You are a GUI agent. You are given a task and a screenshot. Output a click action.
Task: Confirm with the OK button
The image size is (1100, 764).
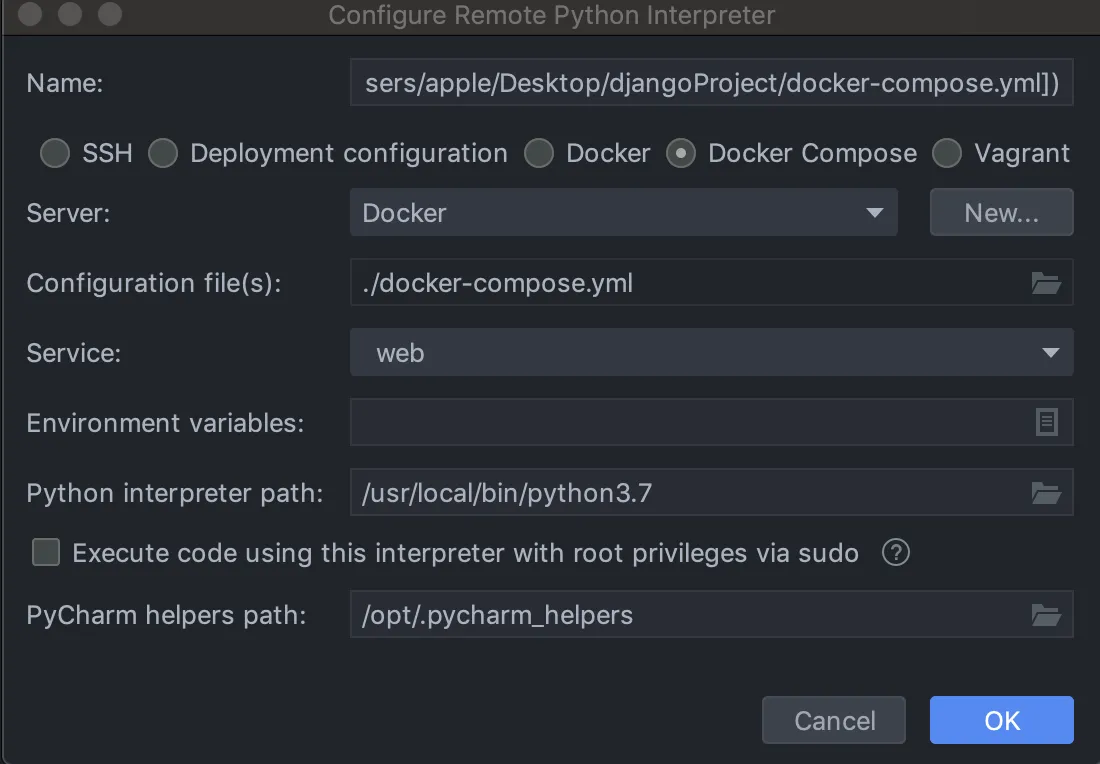point(1001,720)
